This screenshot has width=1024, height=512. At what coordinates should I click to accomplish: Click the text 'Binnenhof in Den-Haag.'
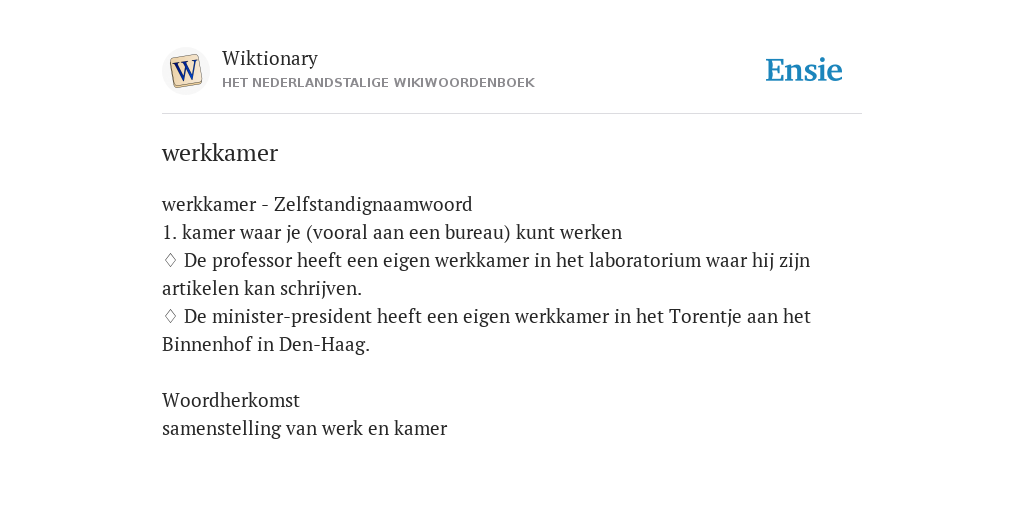coord(266,345)
